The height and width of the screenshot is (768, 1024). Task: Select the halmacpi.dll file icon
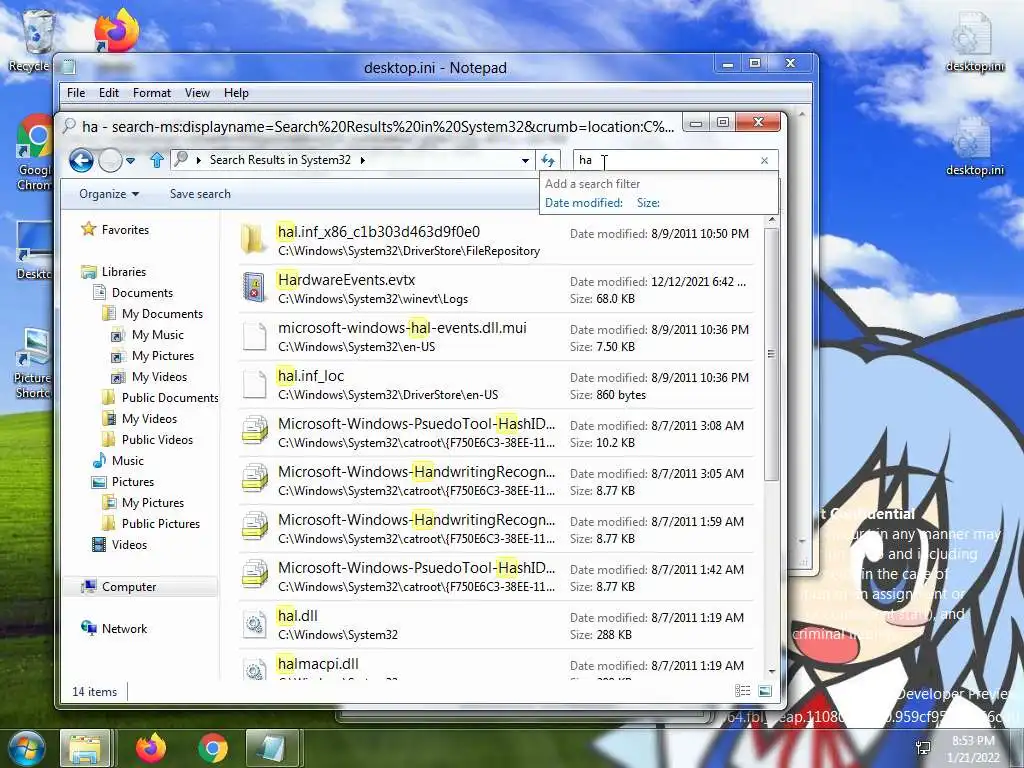coord(253,669)
